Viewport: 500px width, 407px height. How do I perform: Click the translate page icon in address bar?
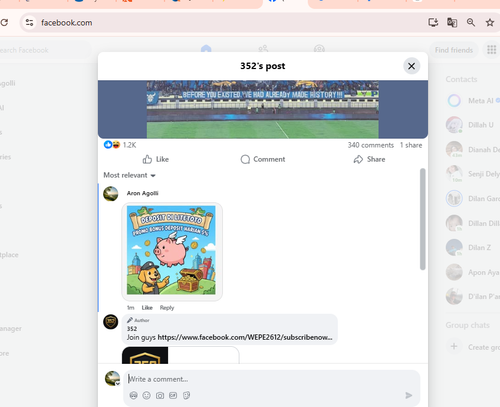[452, 23]
